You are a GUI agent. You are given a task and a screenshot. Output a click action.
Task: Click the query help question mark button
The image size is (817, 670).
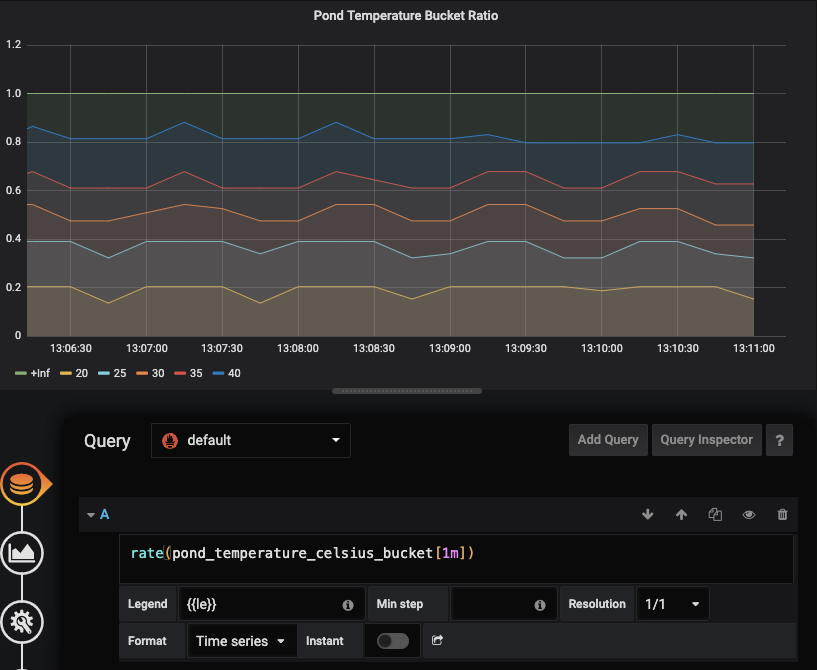[x=779, y=440]
